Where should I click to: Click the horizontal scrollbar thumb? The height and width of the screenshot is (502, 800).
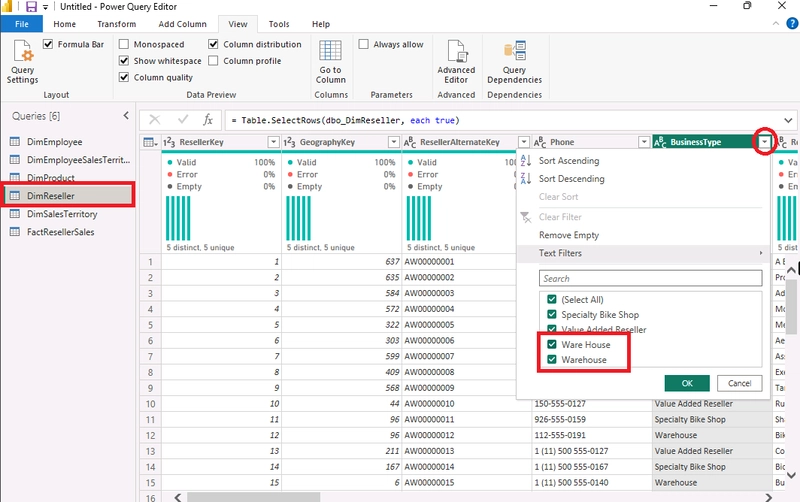[x=254, y=497]
